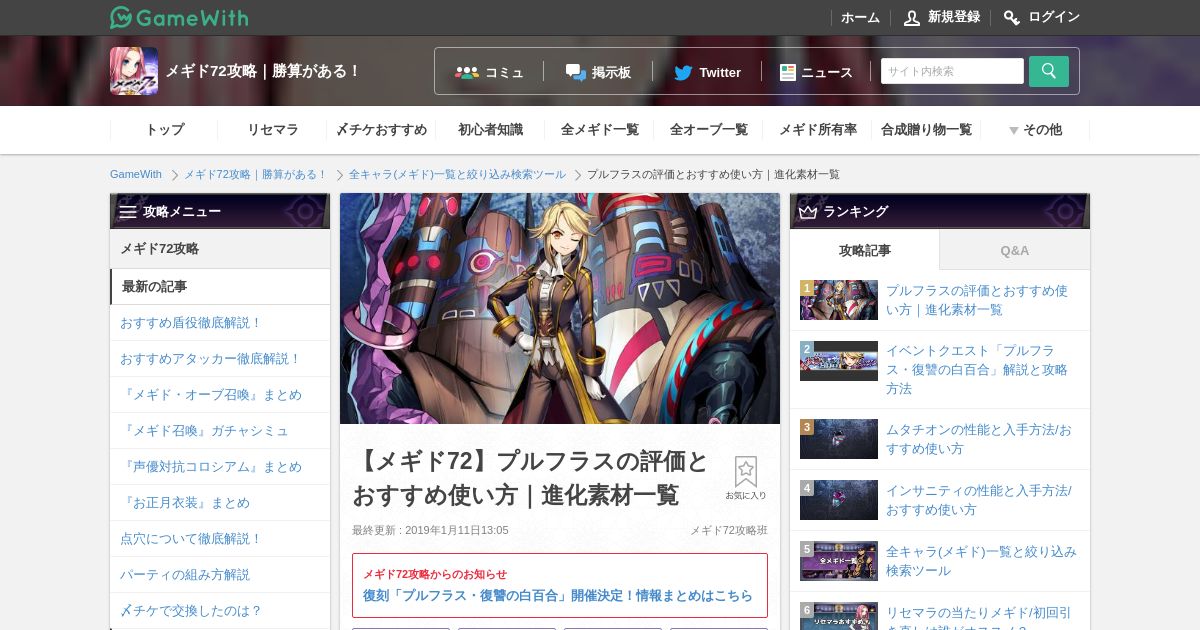Click the 最終更新 : 2019年1月11日13:05 timestamp
The height and width of the screenshot is (630, 1200).
click(x=430, y=530)
